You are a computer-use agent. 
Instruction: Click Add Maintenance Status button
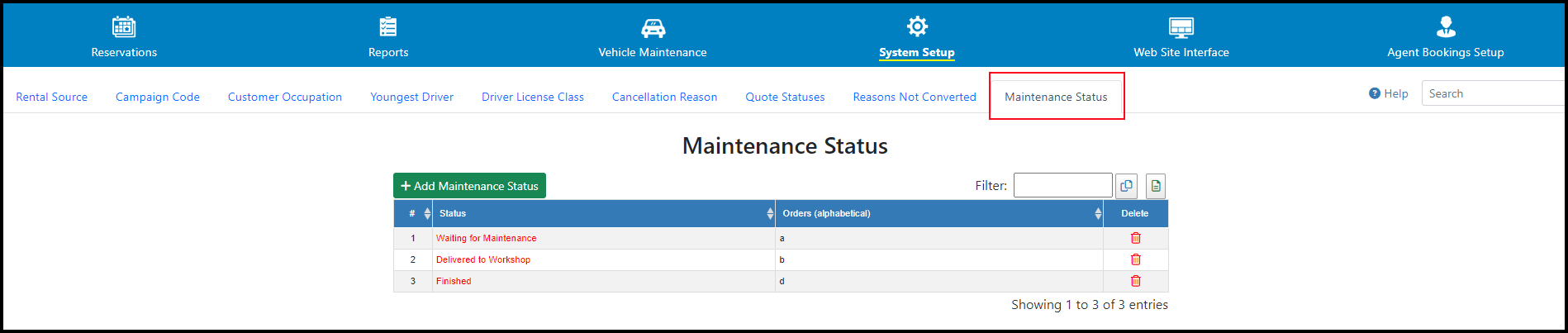469,186
